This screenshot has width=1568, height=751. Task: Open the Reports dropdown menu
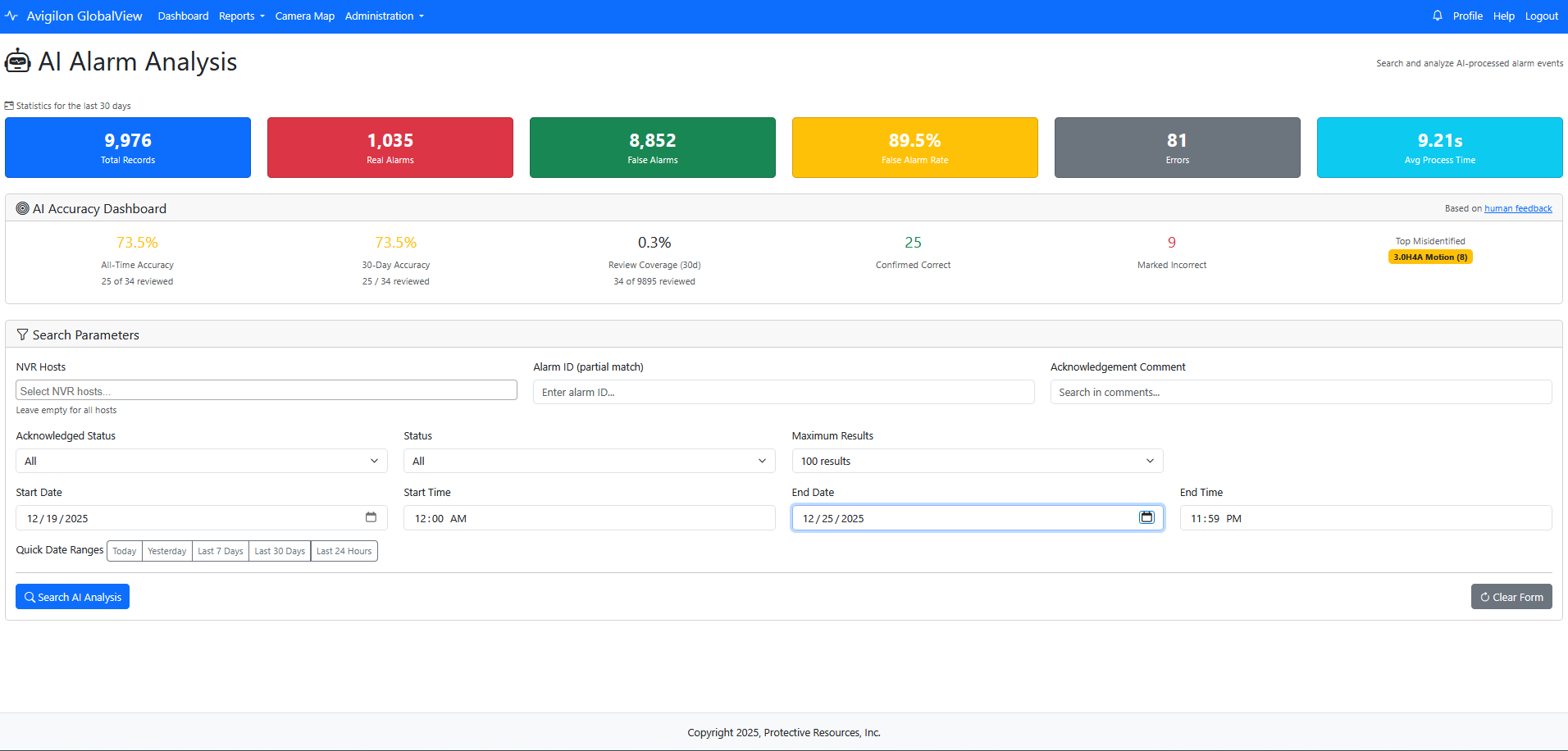242,16
